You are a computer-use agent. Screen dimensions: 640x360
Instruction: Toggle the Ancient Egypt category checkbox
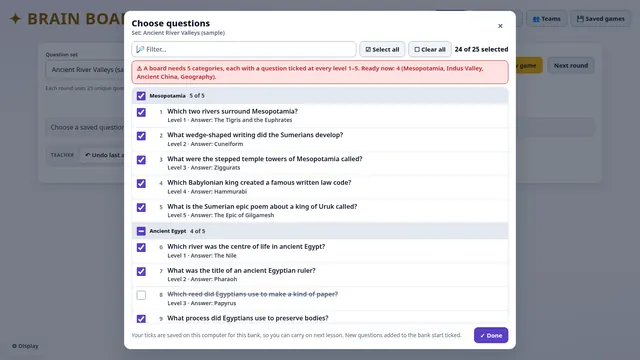[x=141, y=231]
